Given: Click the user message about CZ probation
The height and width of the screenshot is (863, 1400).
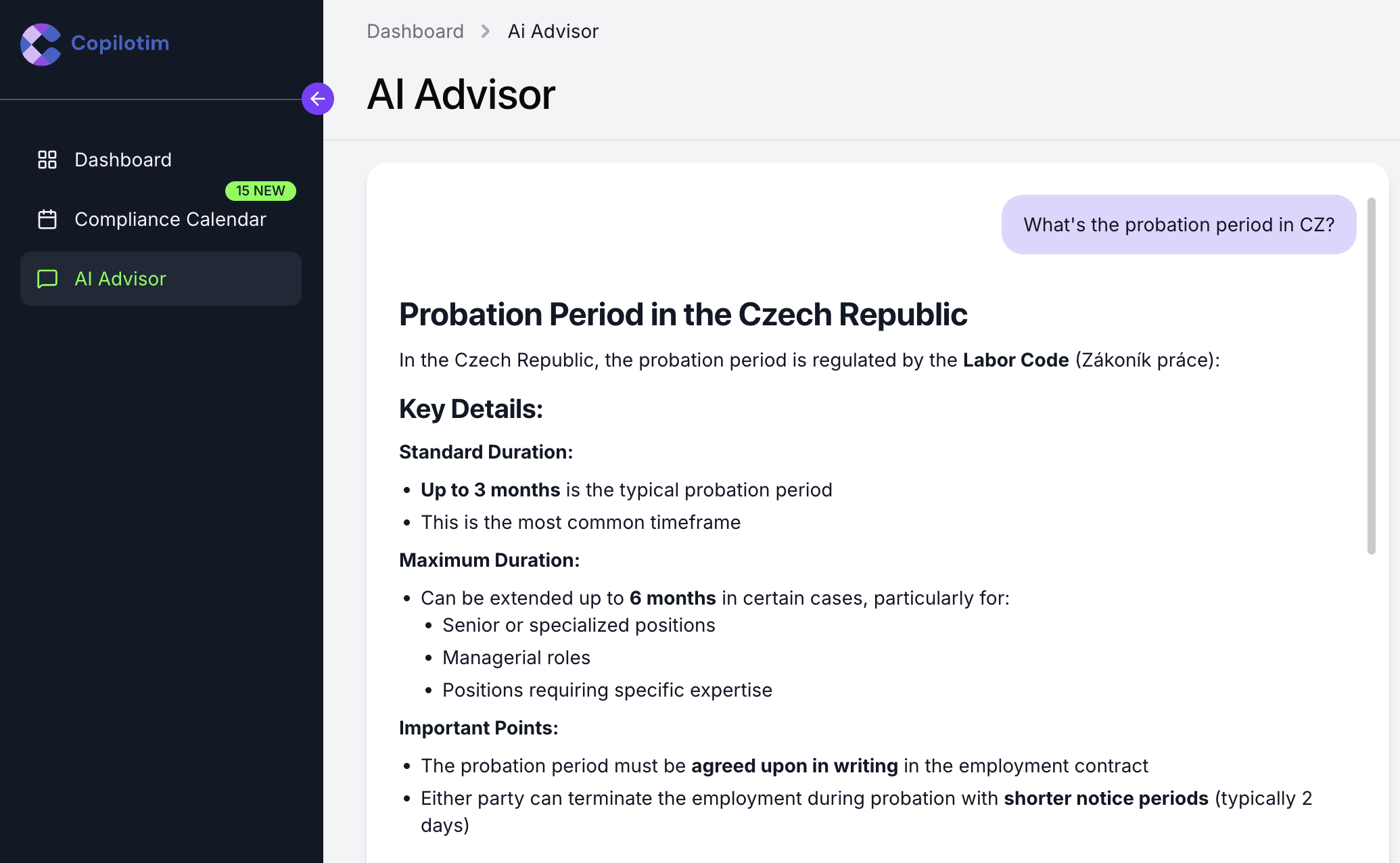Looking at the screenshot, I should pos(1179,225).
